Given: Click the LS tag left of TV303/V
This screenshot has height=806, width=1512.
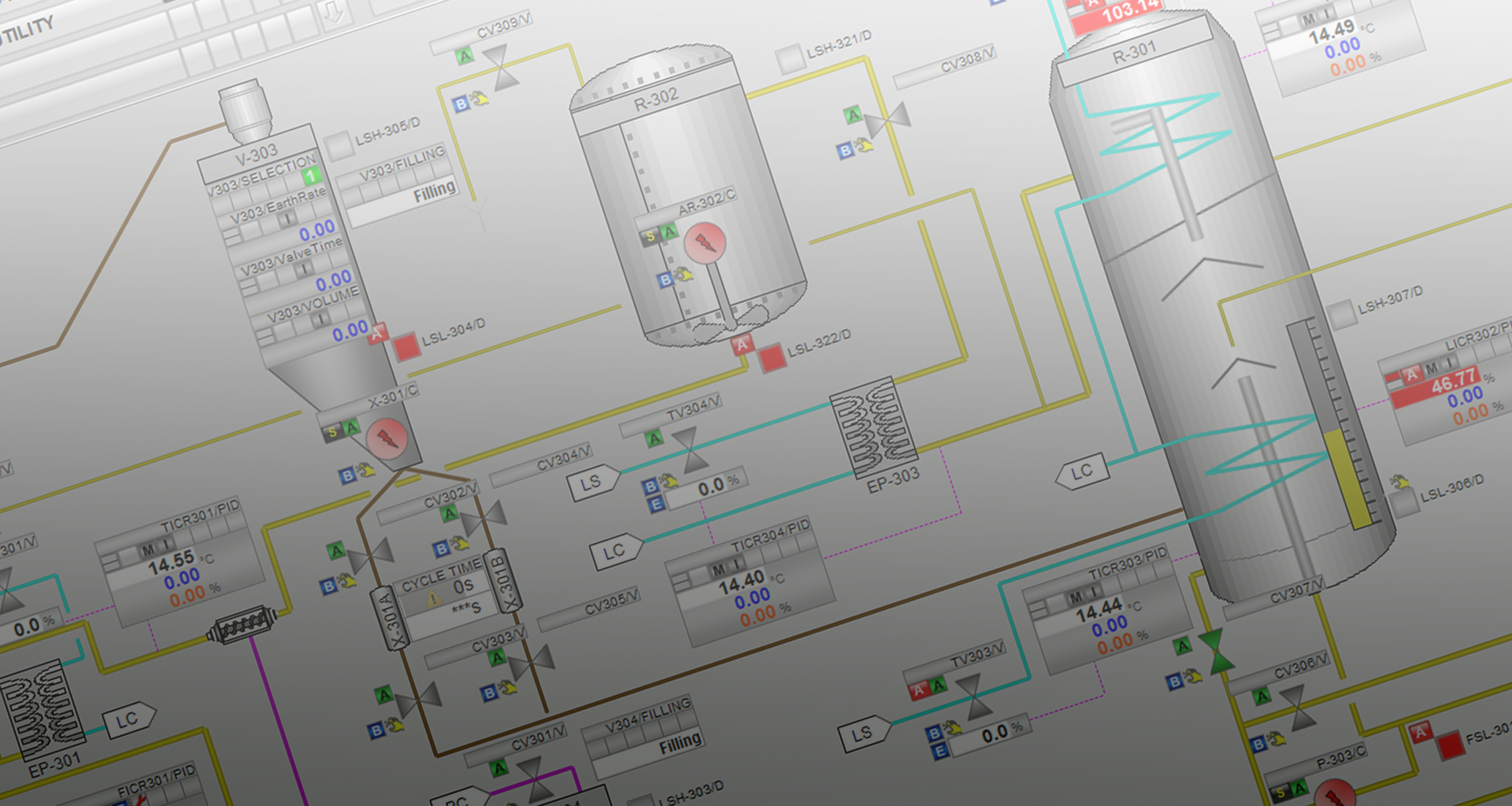Looking at the screenshot, I should tap(864, 734).
